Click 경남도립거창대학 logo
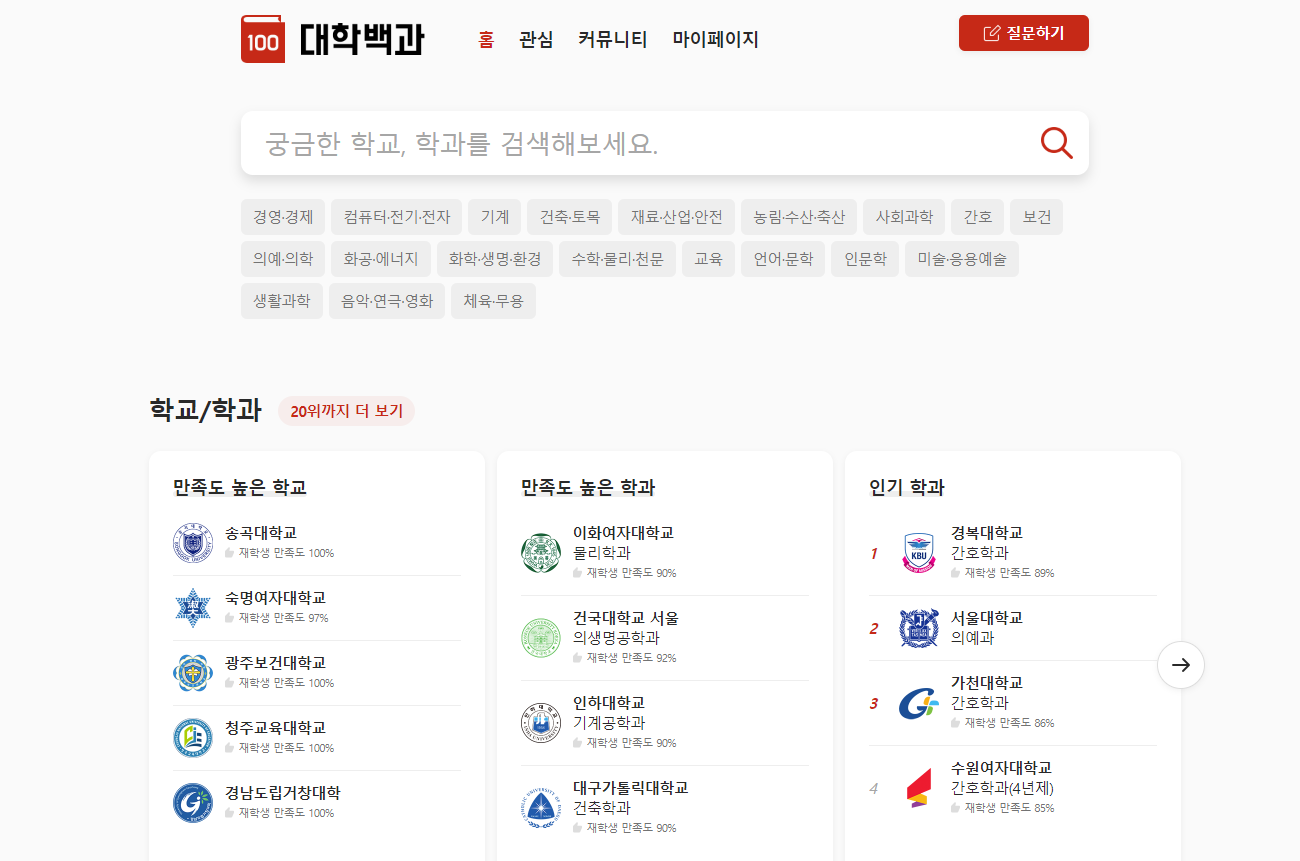The image size is (1300, 861). coord(193,803)
